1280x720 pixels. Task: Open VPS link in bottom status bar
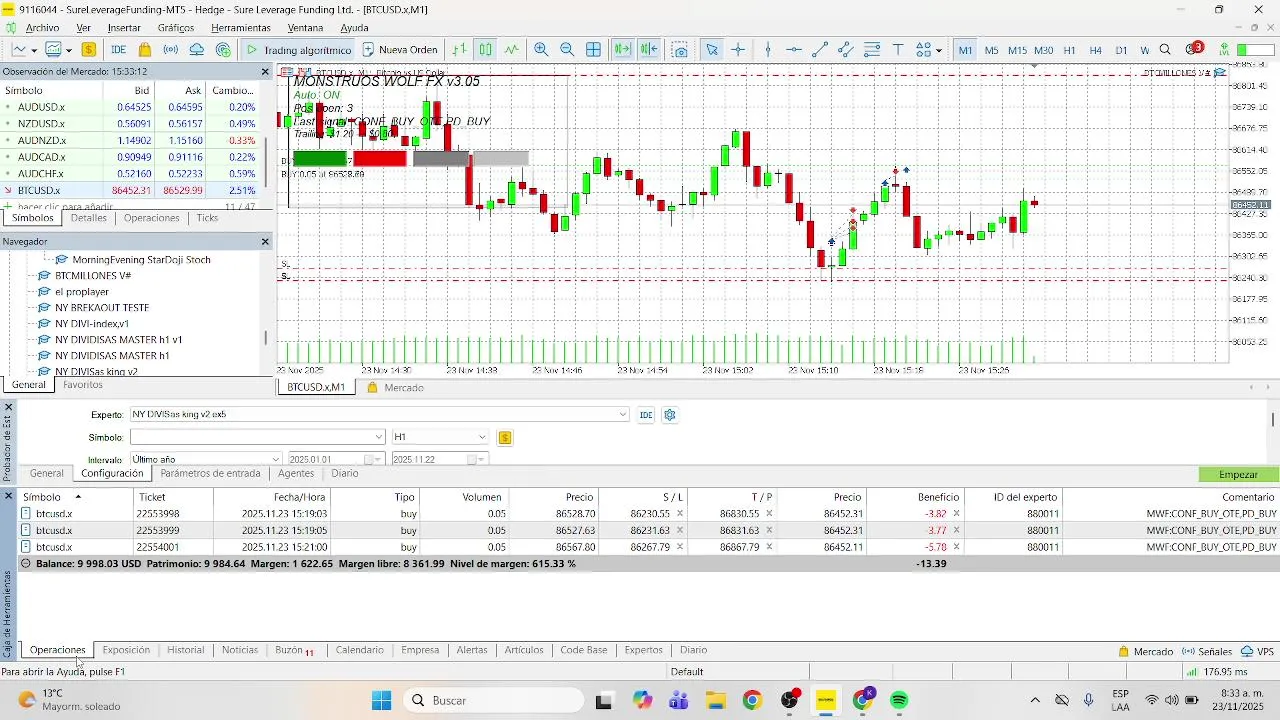(x=1258, y=651)
